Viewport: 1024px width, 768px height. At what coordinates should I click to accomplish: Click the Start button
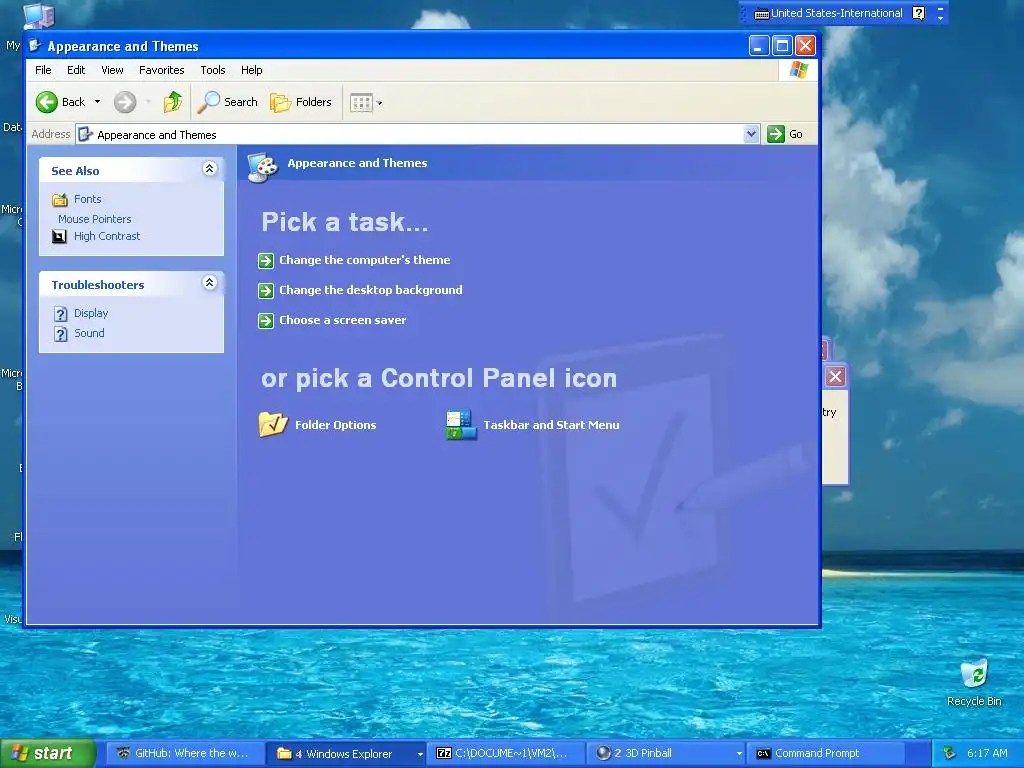(x=48, y=753)
